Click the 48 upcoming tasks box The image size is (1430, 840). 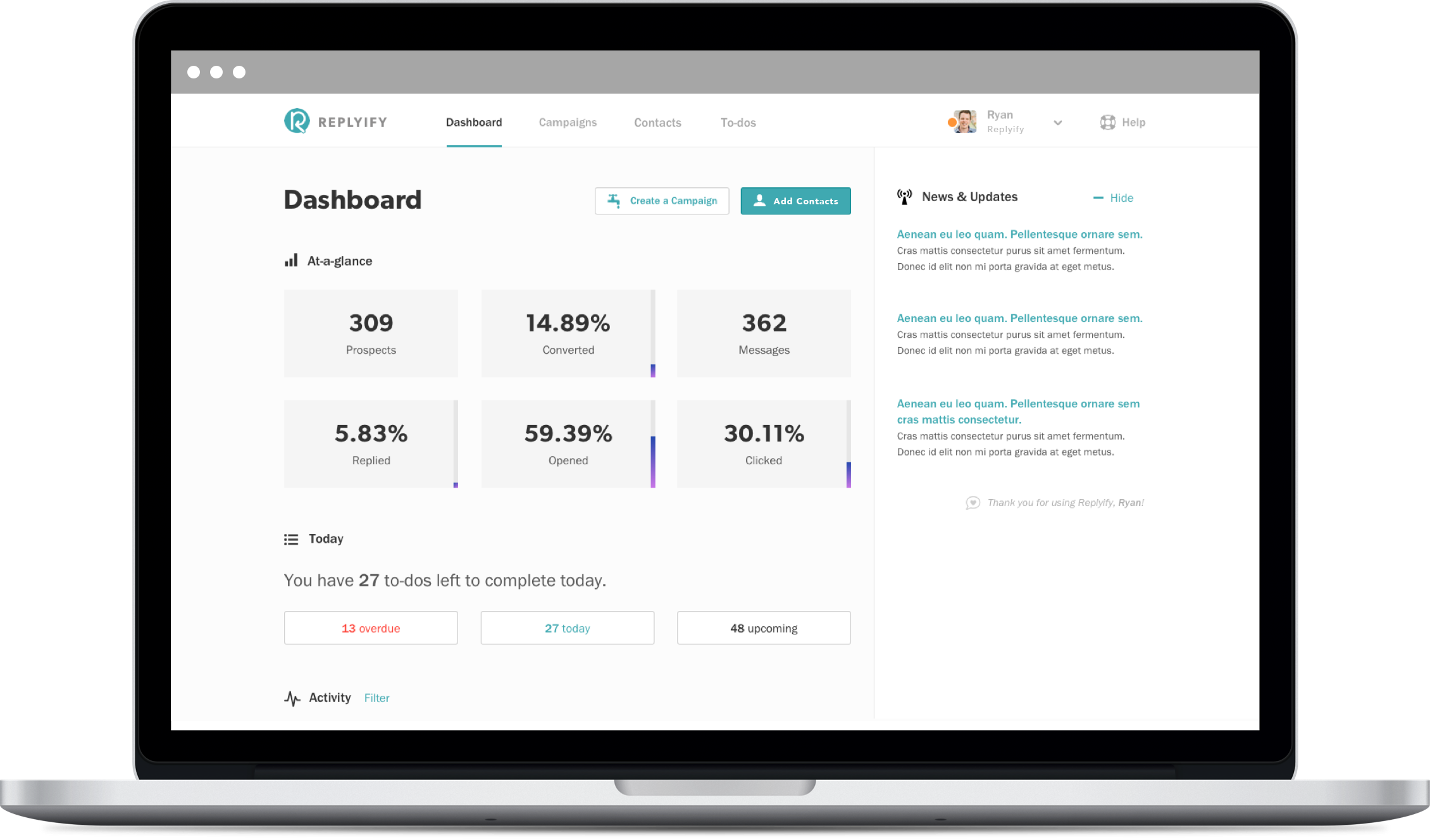click(x=762, y=628)
